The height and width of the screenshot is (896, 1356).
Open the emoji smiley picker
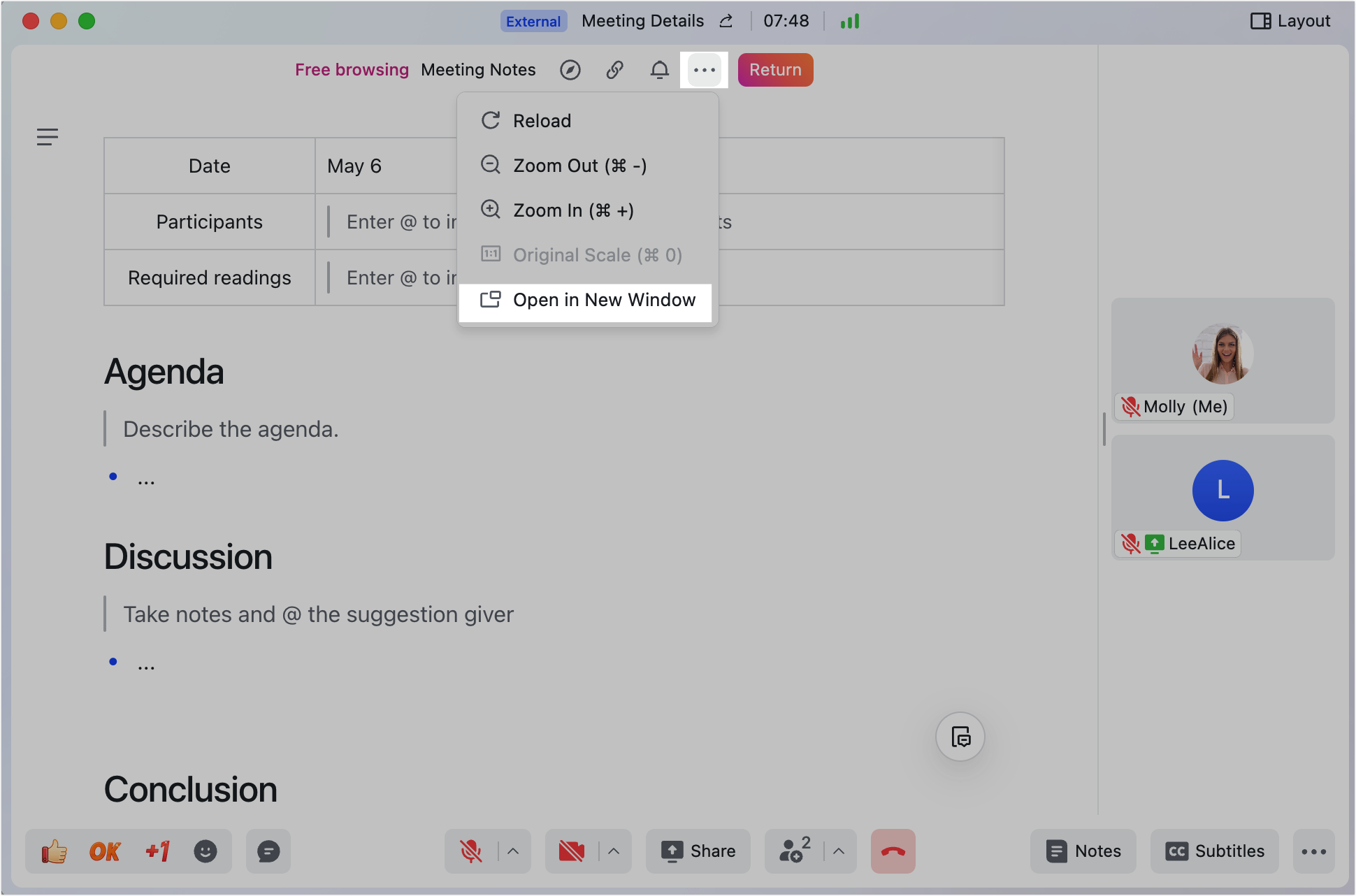[205, 851]
